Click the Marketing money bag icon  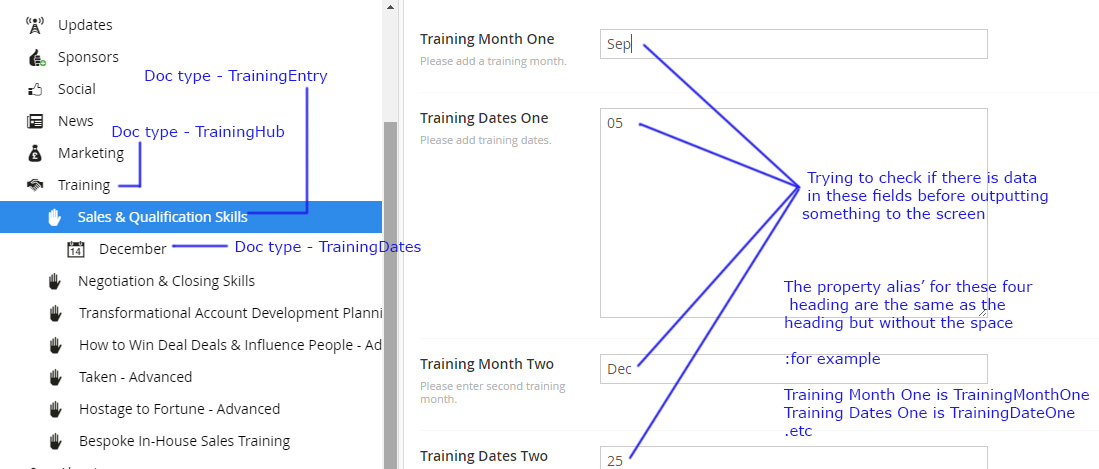pyautogui.click(x=36, y=153)
